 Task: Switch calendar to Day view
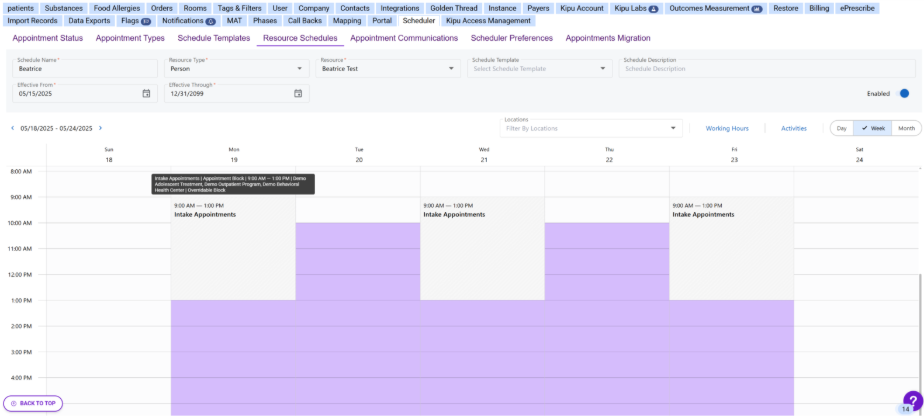tap(841, 128)
